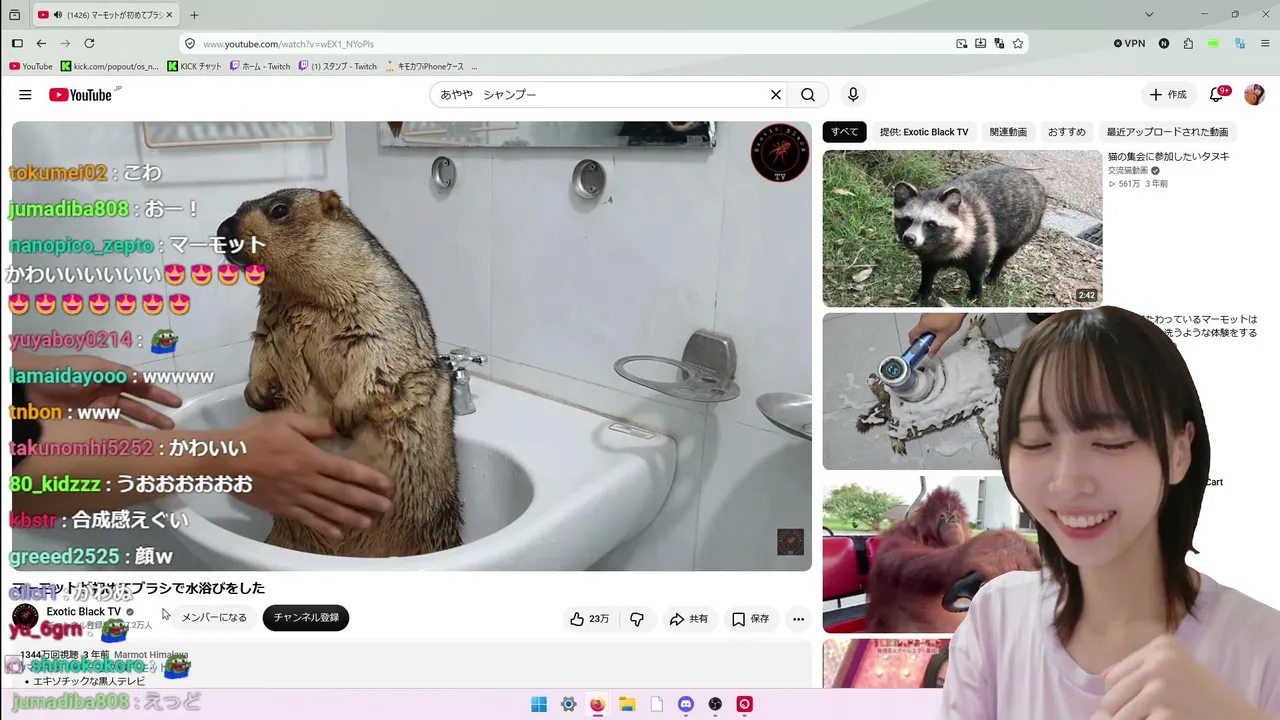Image resolution: width=1280 pixels, height=720 pixels.
Task: Open the orangutan video thumbnail
Action: pyautogui.click(x=910, y=555)
